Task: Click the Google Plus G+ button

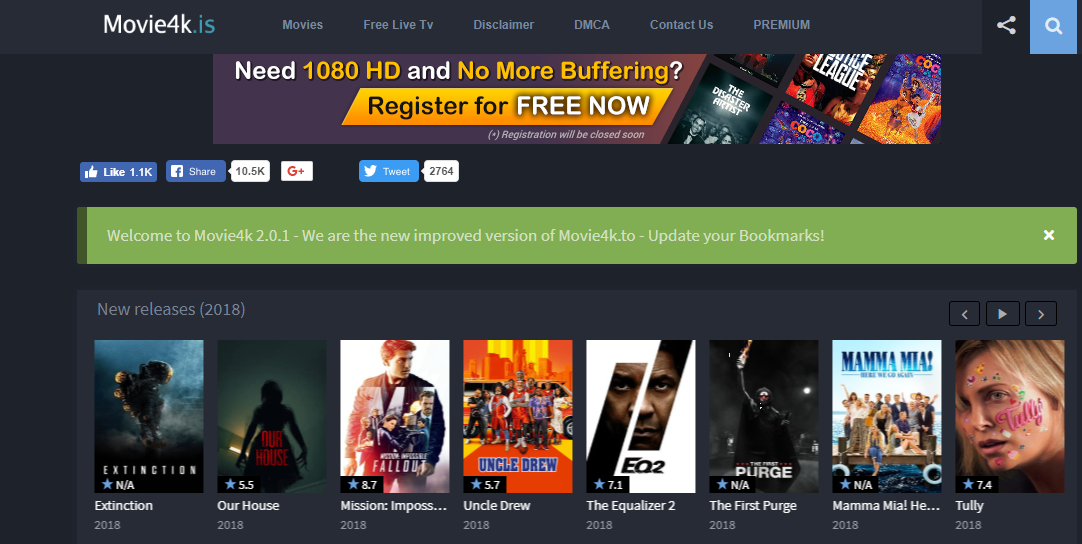Action: pos(297,171)
